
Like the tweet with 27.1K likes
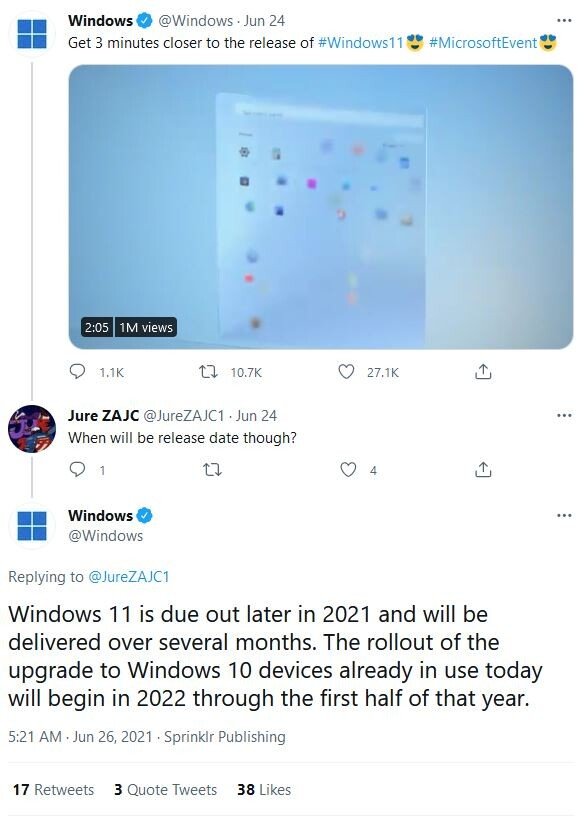pyautogui.click(x=346, y=372)
